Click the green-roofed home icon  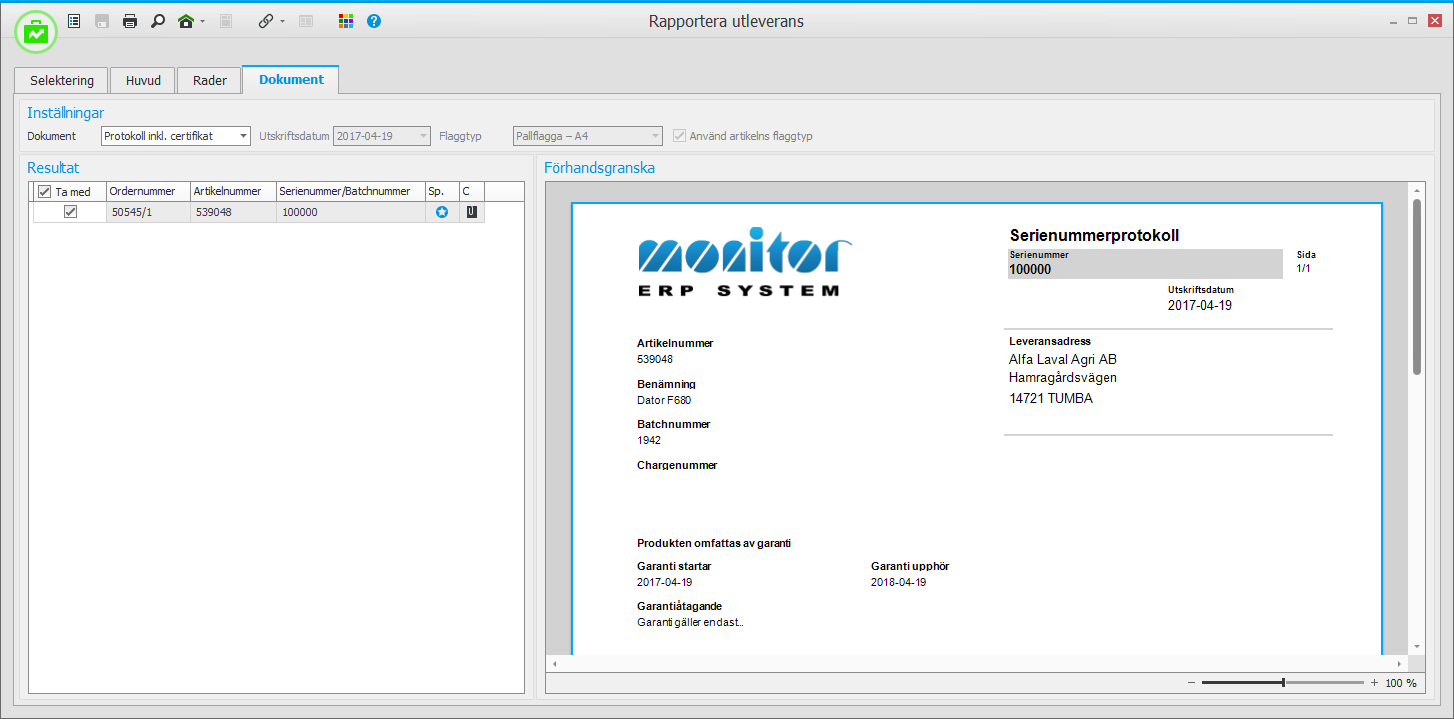point(186,21)
